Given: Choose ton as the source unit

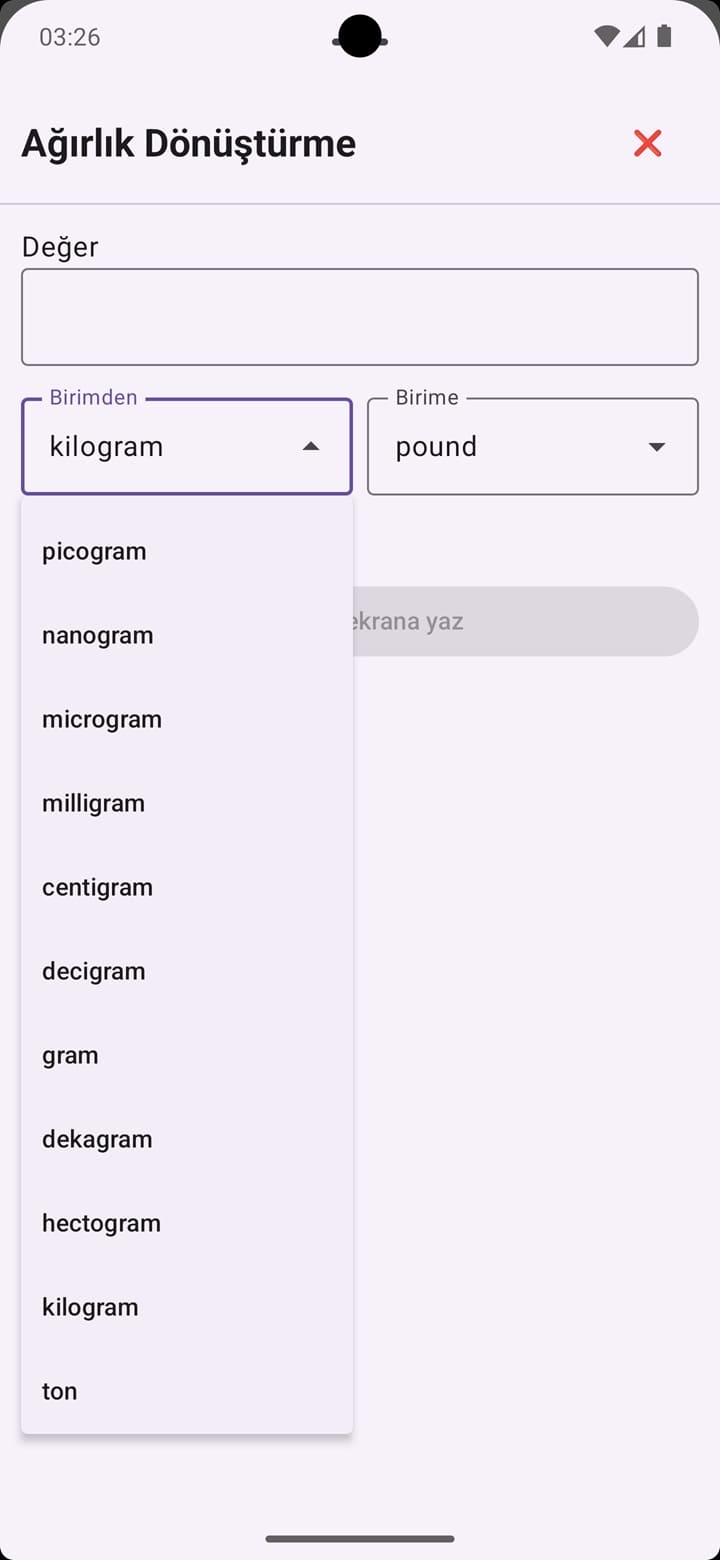Looking at the screenshot, I should tap(59, 1390).
